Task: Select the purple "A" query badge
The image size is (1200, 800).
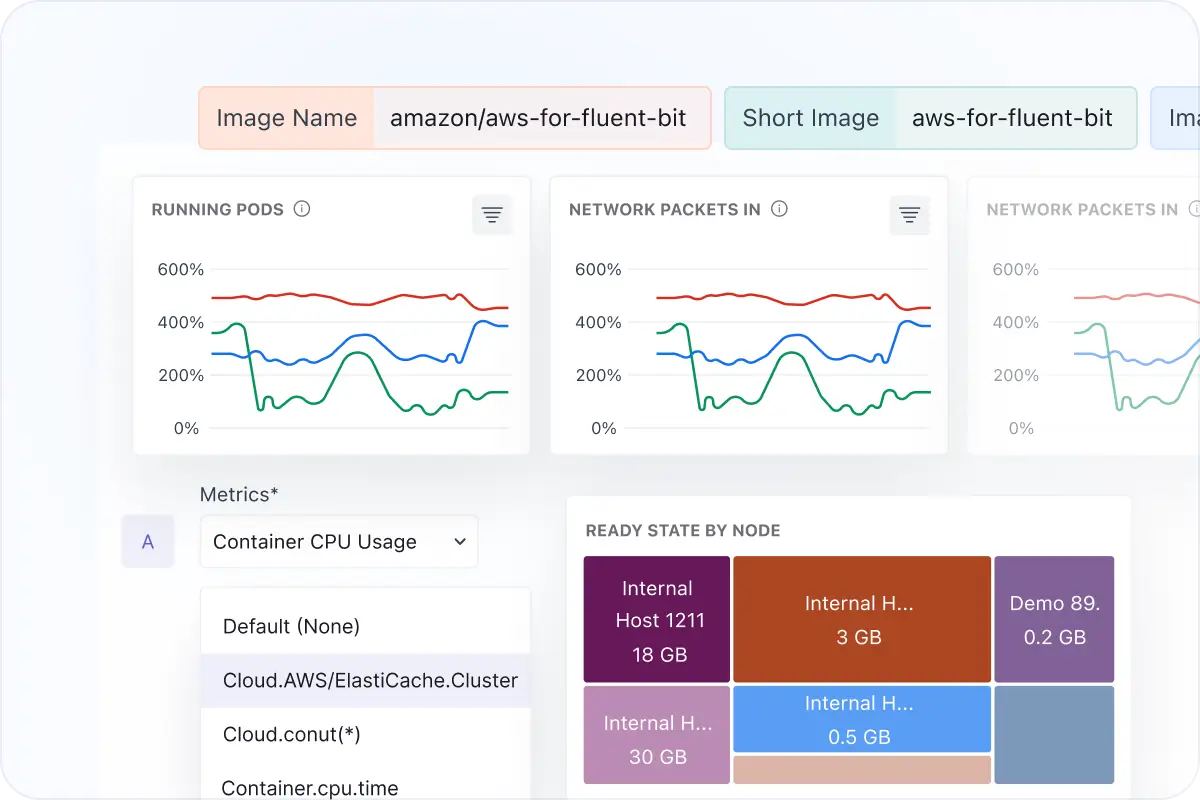Action: pos(147,541)
